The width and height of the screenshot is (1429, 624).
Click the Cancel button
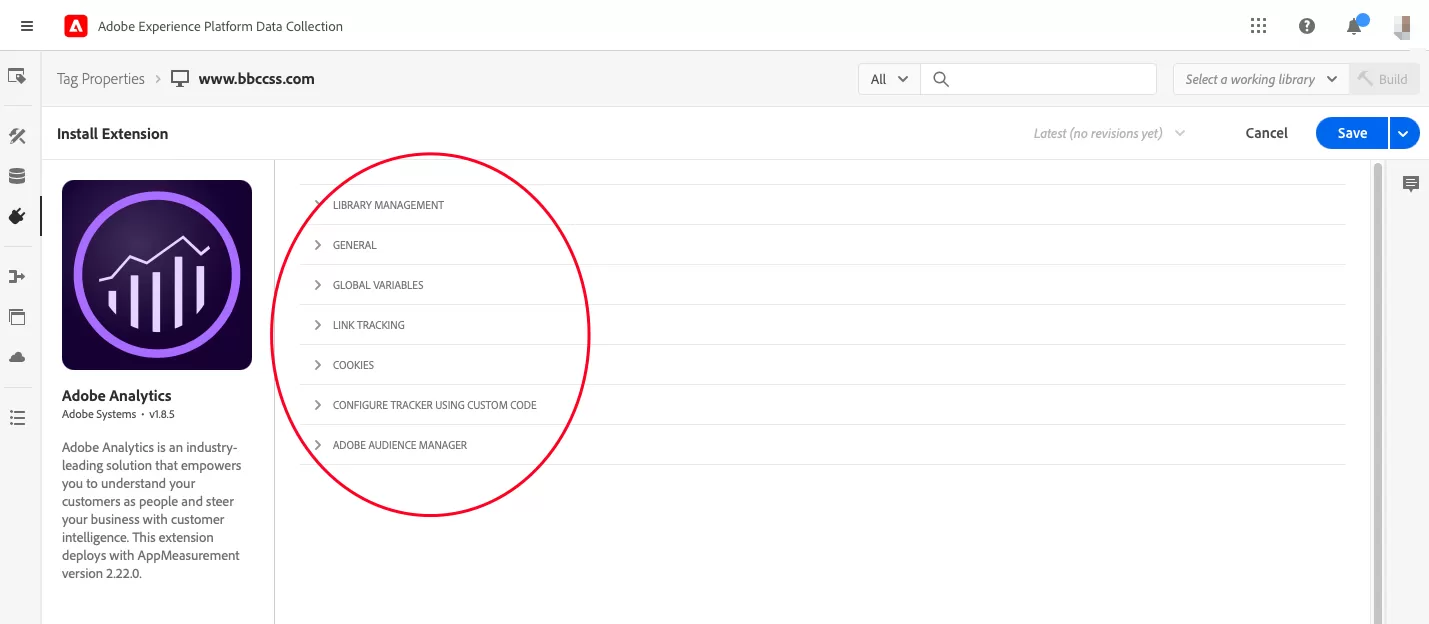tap(1266, 133)
